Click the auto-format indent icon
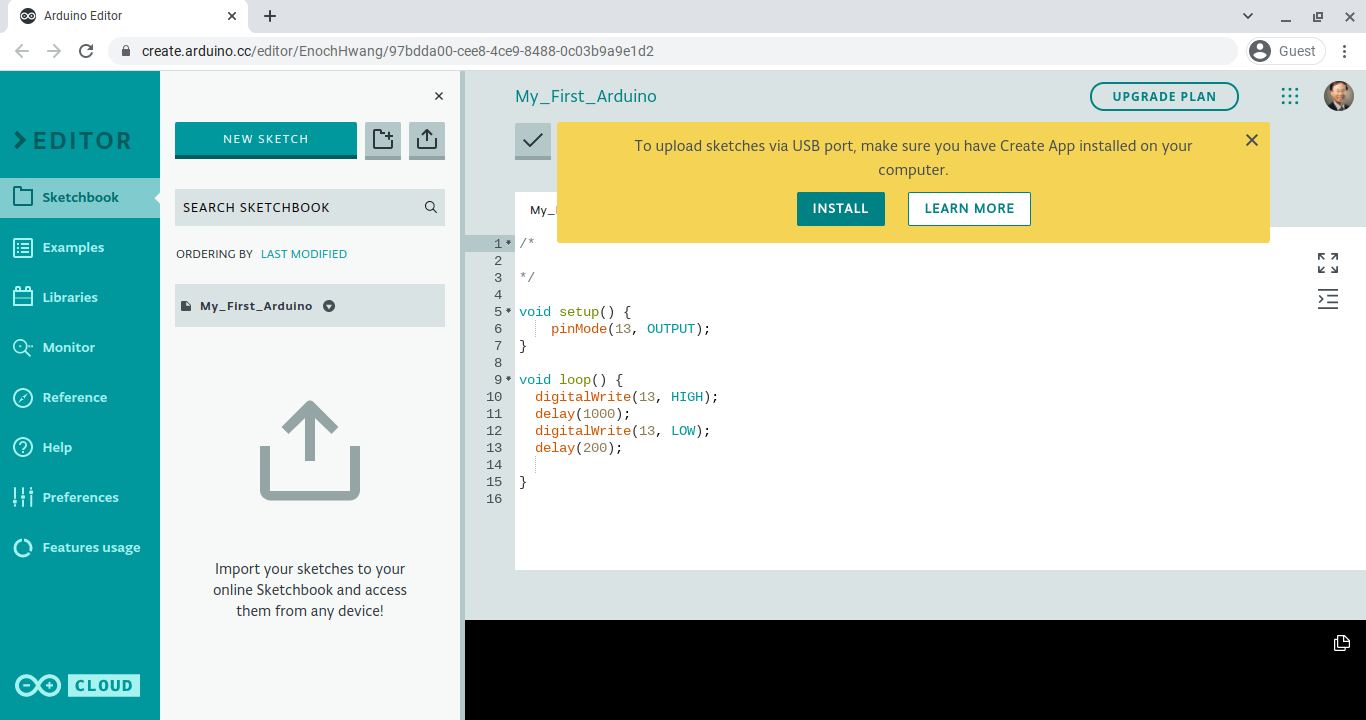 point(1327,299)
